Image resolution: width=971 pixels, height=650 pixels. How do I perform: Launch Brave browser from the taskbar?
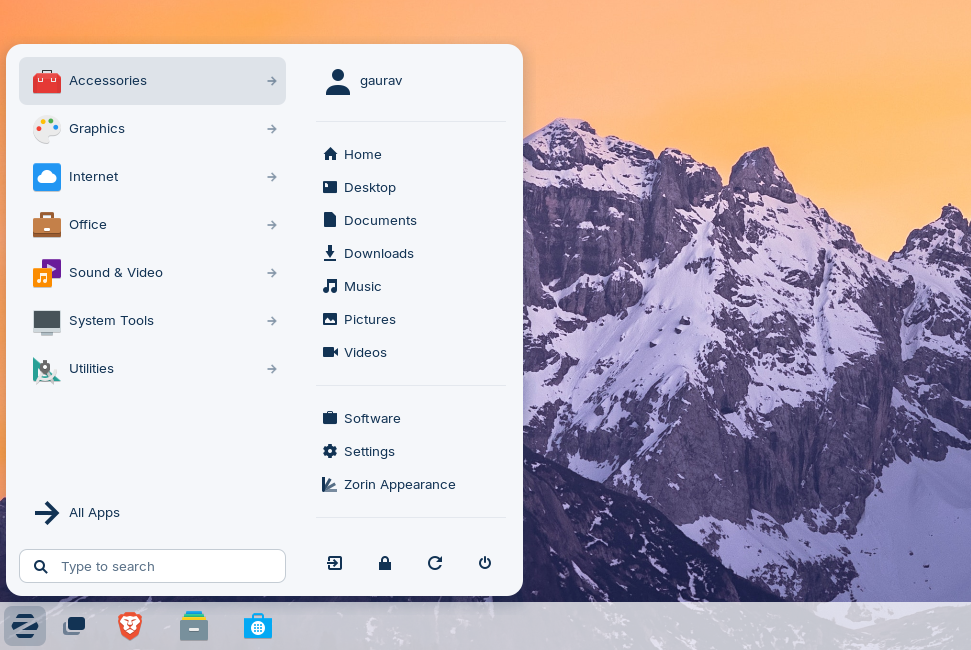pos(130,626)
